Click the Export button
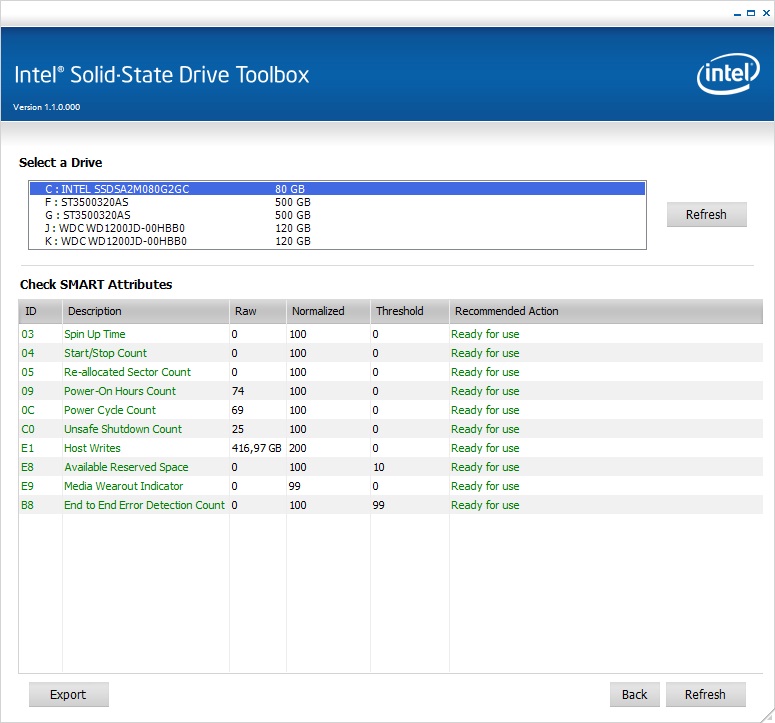This screenshot has width=775, height=723. pyautogui.click(x=69, y=694)
